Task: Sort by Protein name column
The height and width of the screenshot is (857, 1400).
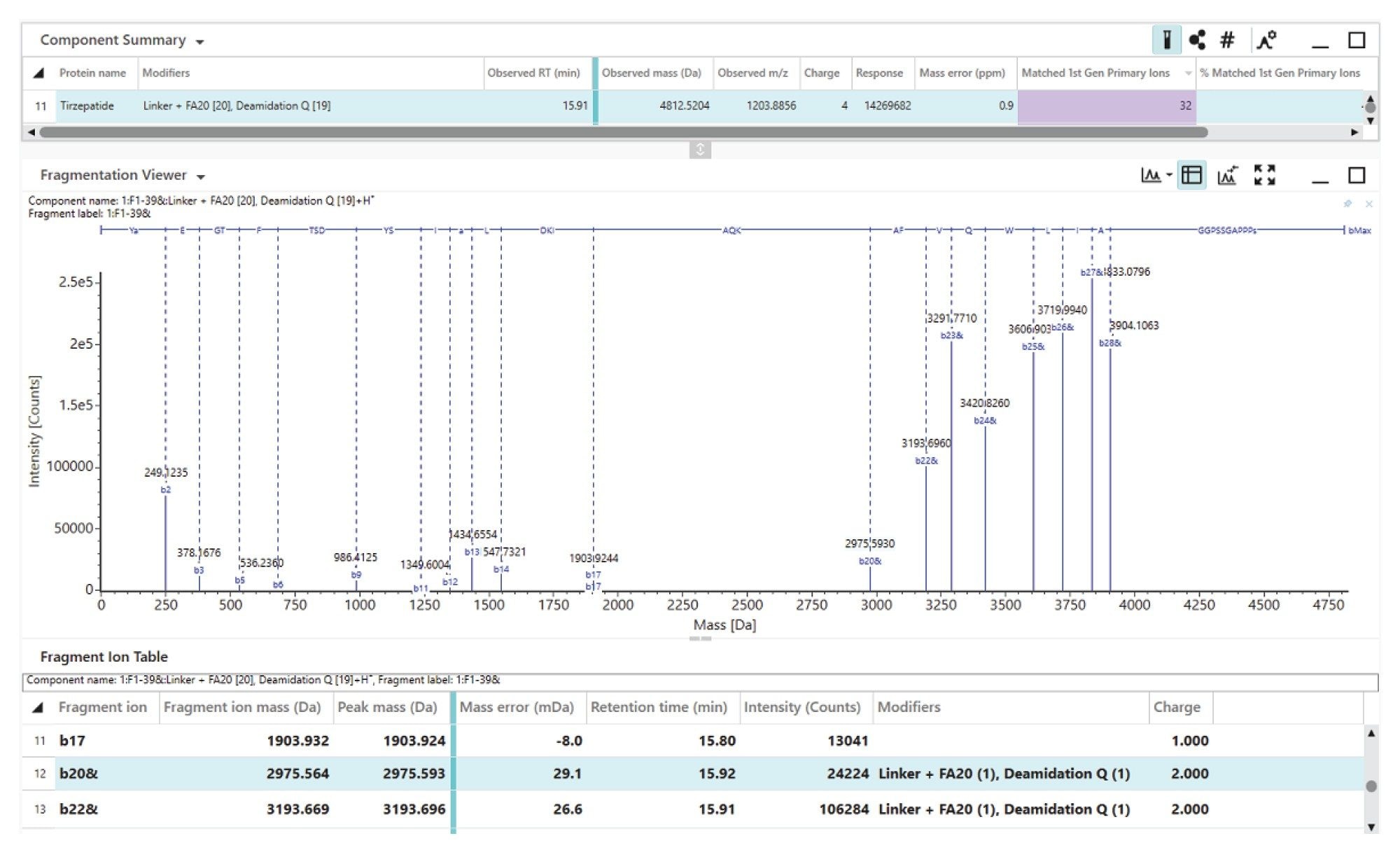Action: tap(92, 73)
